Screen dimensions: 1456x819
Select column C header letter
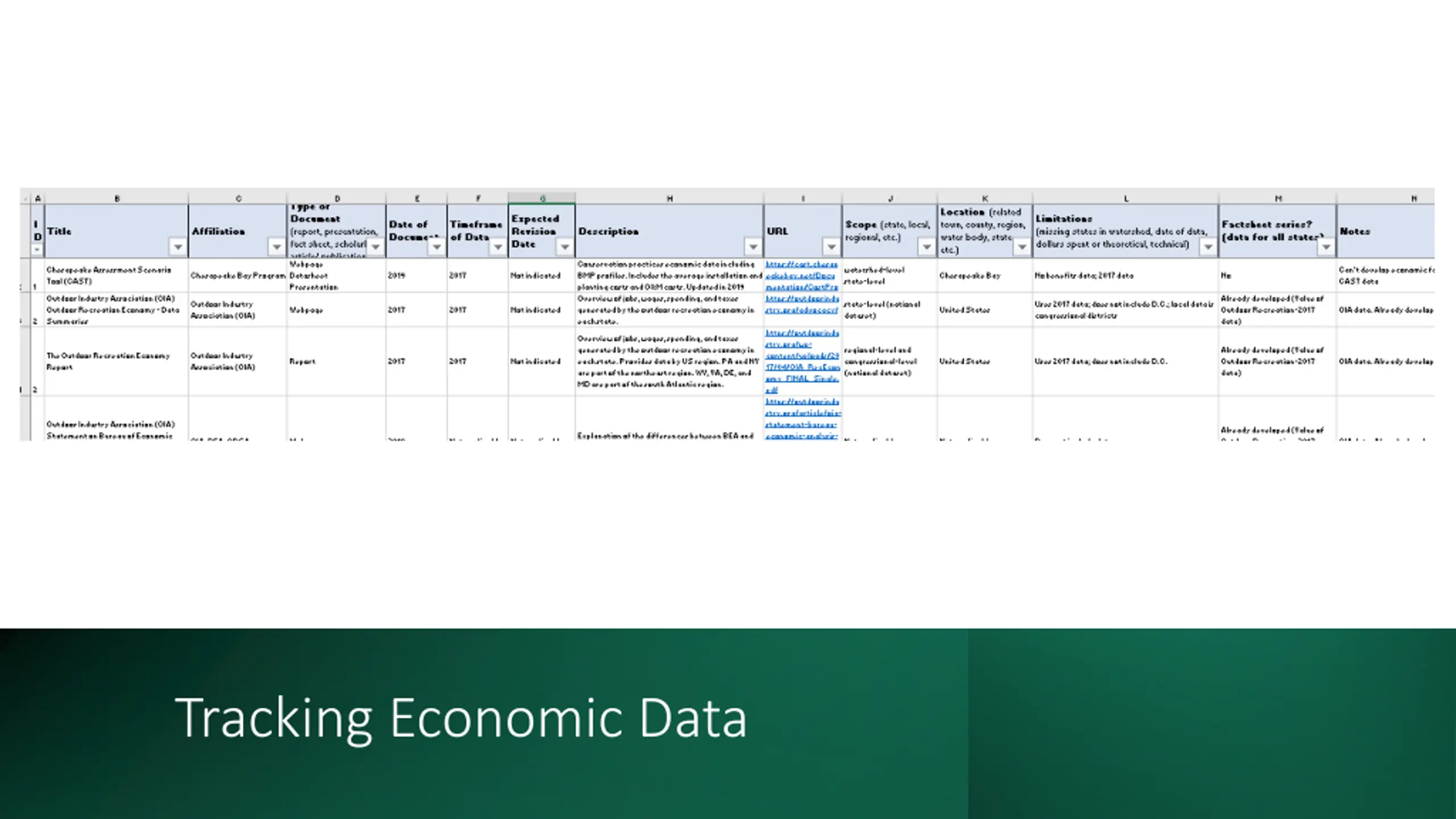coord(238,198)
